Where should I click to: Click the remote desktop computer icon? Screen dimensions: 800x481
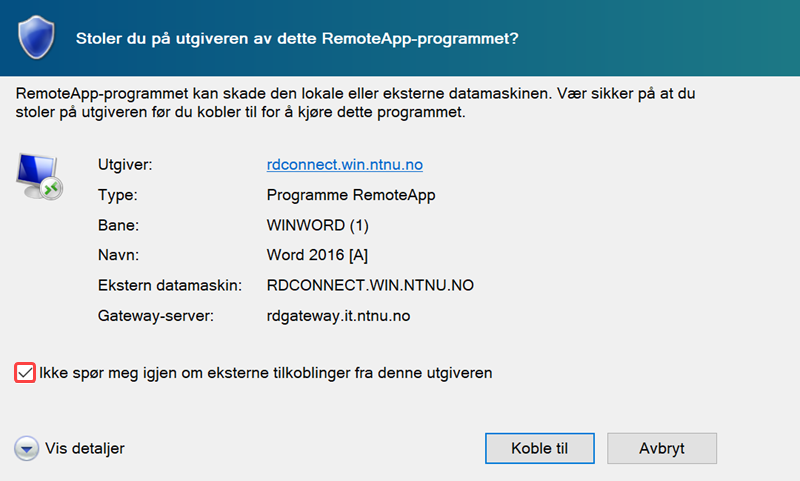coord(39,176)
